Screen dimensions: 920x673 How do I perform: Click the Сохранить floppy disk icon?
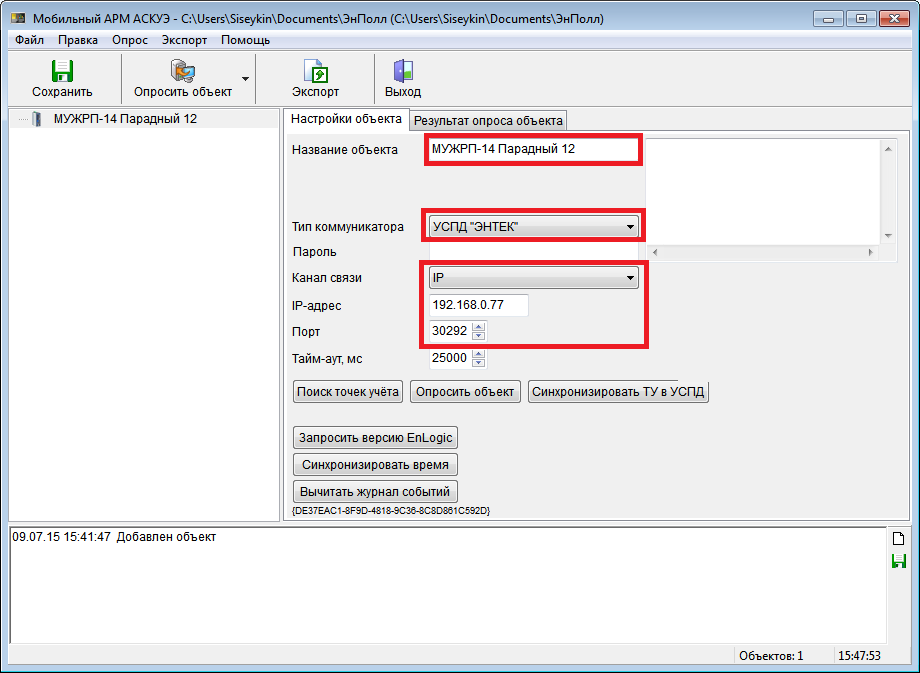coord(62,71)
